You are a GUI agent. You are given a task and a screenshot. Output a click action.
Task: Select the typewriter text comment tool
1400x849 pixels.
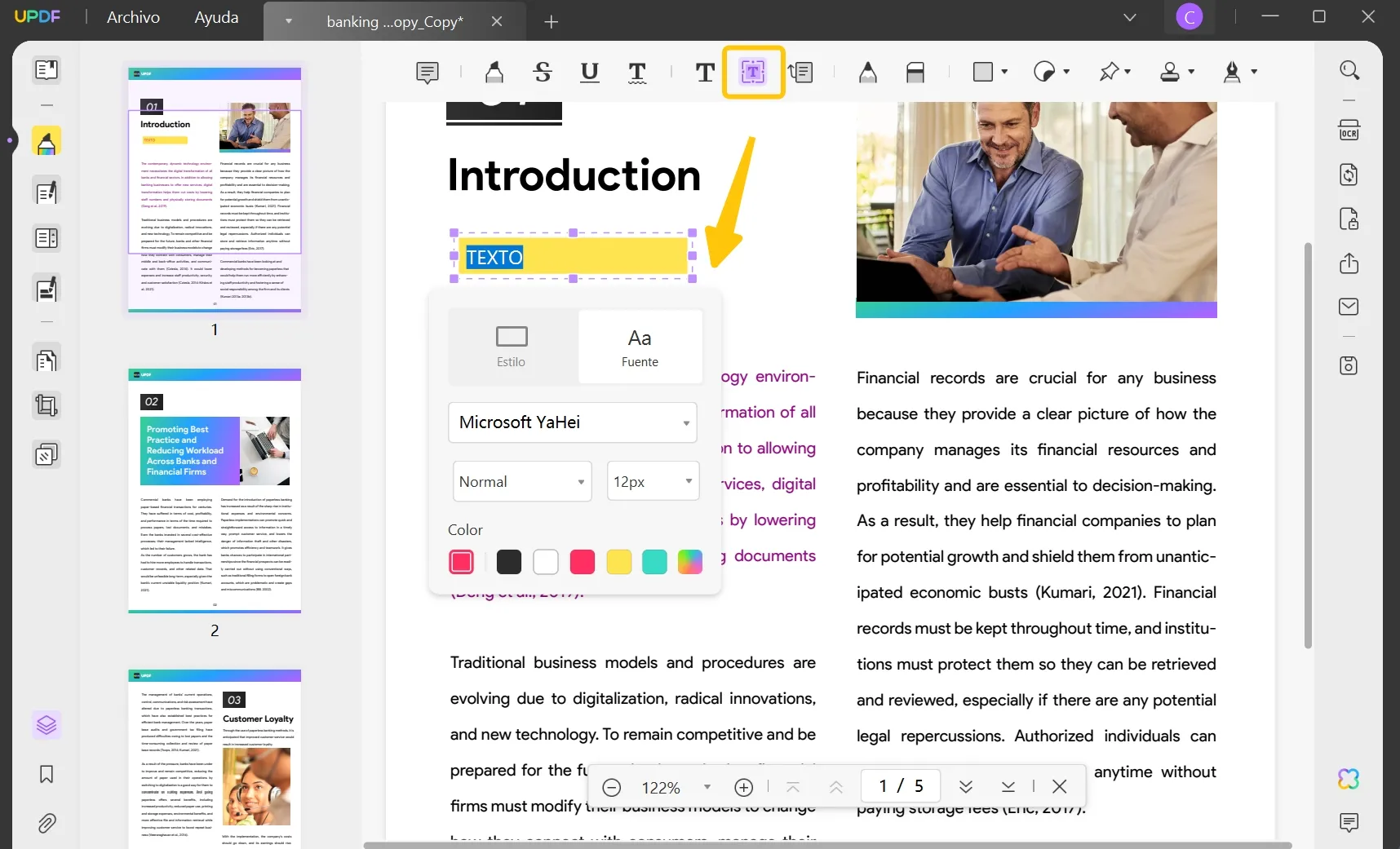705,73
